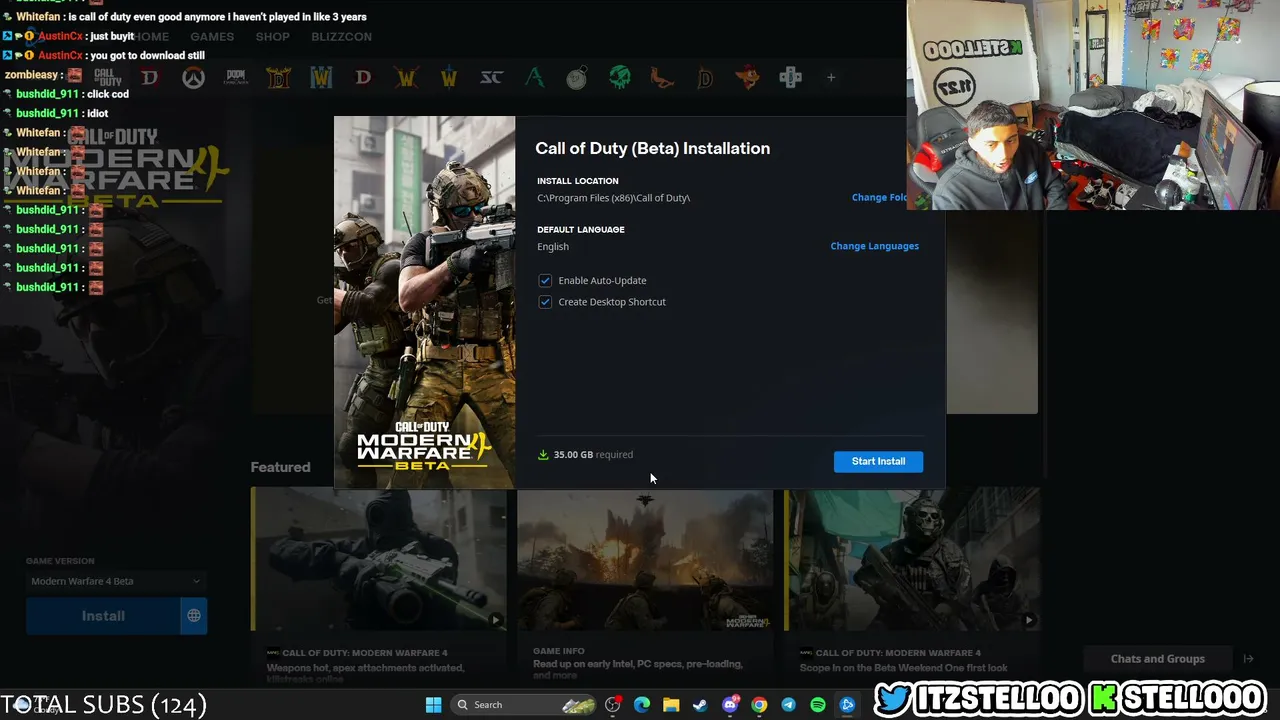
Task: Open the GAMES tab in Battle.net
Action: [x=212, y=37]
